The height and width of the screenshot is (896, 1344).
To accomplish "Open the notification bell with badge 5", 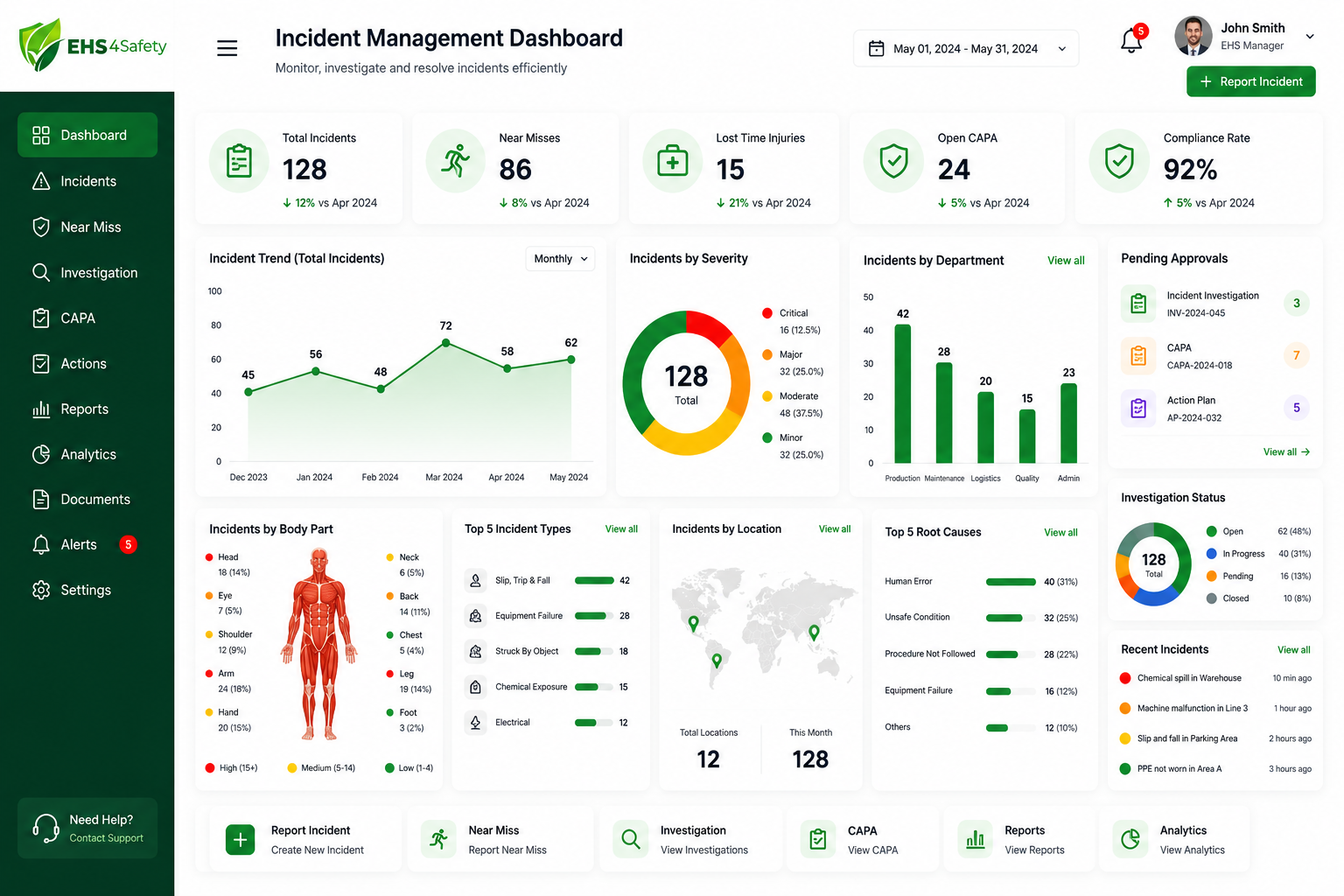I will pos(1132,39).
